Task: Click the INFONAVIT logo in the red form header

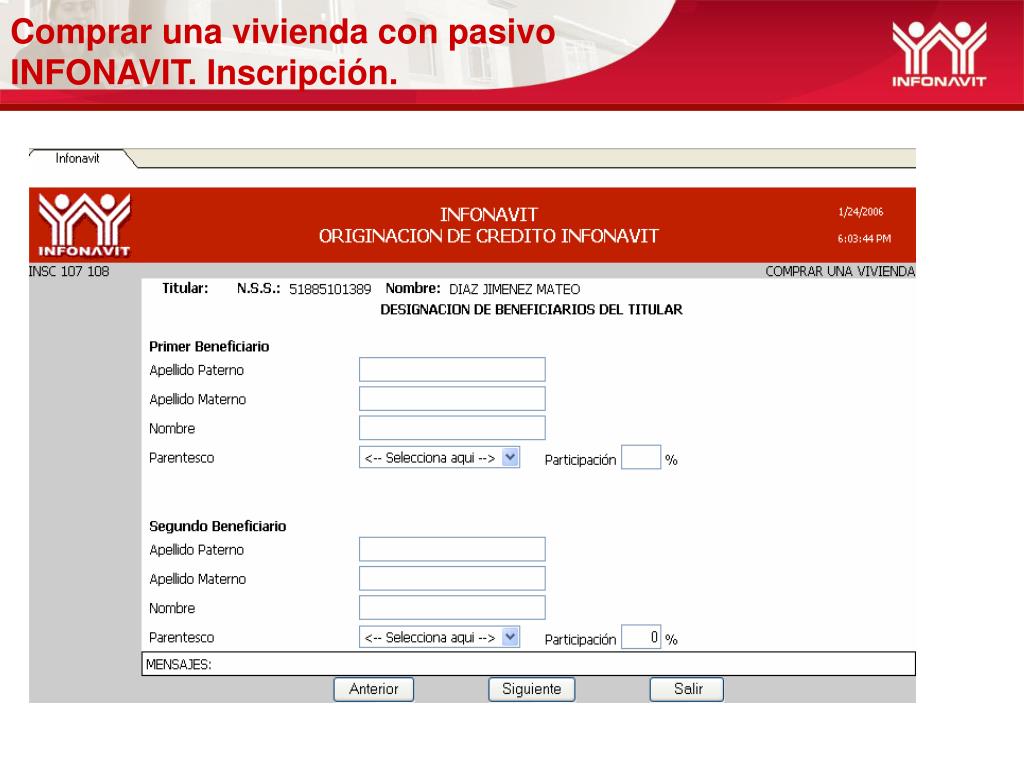Action: point(84,225)
